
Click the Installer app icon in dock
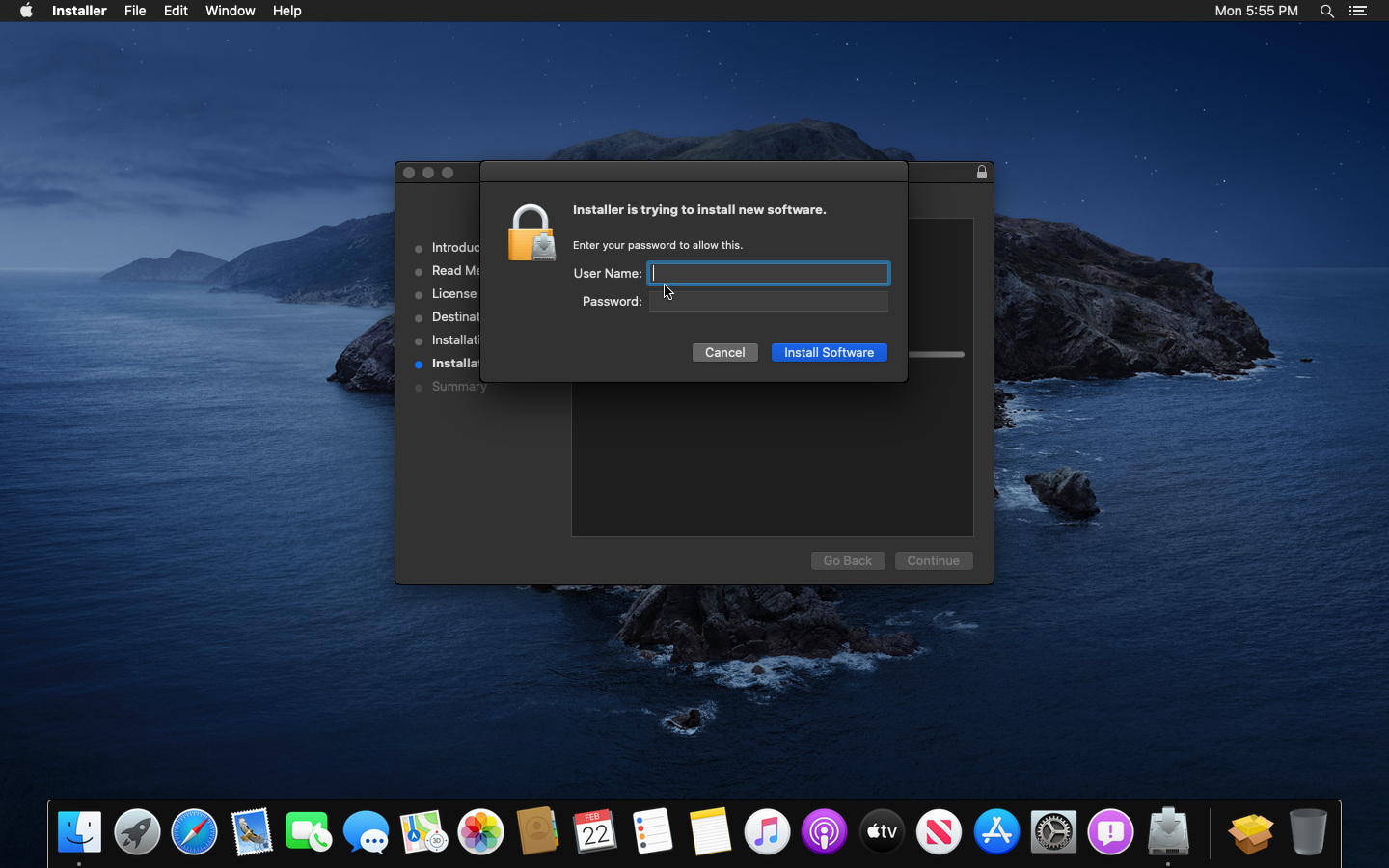1168,831
